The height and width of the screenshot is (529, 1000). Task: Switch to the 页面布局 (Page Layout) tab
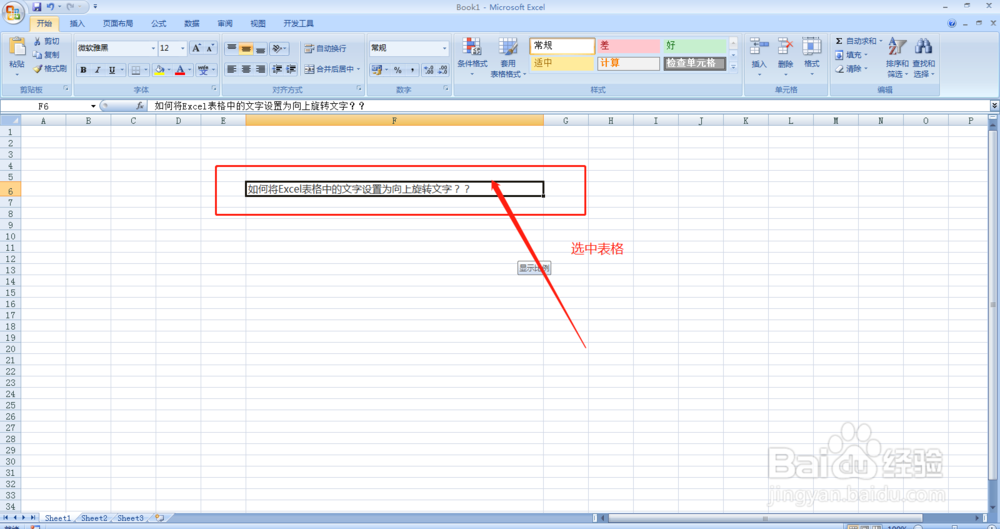coord(118,24)
